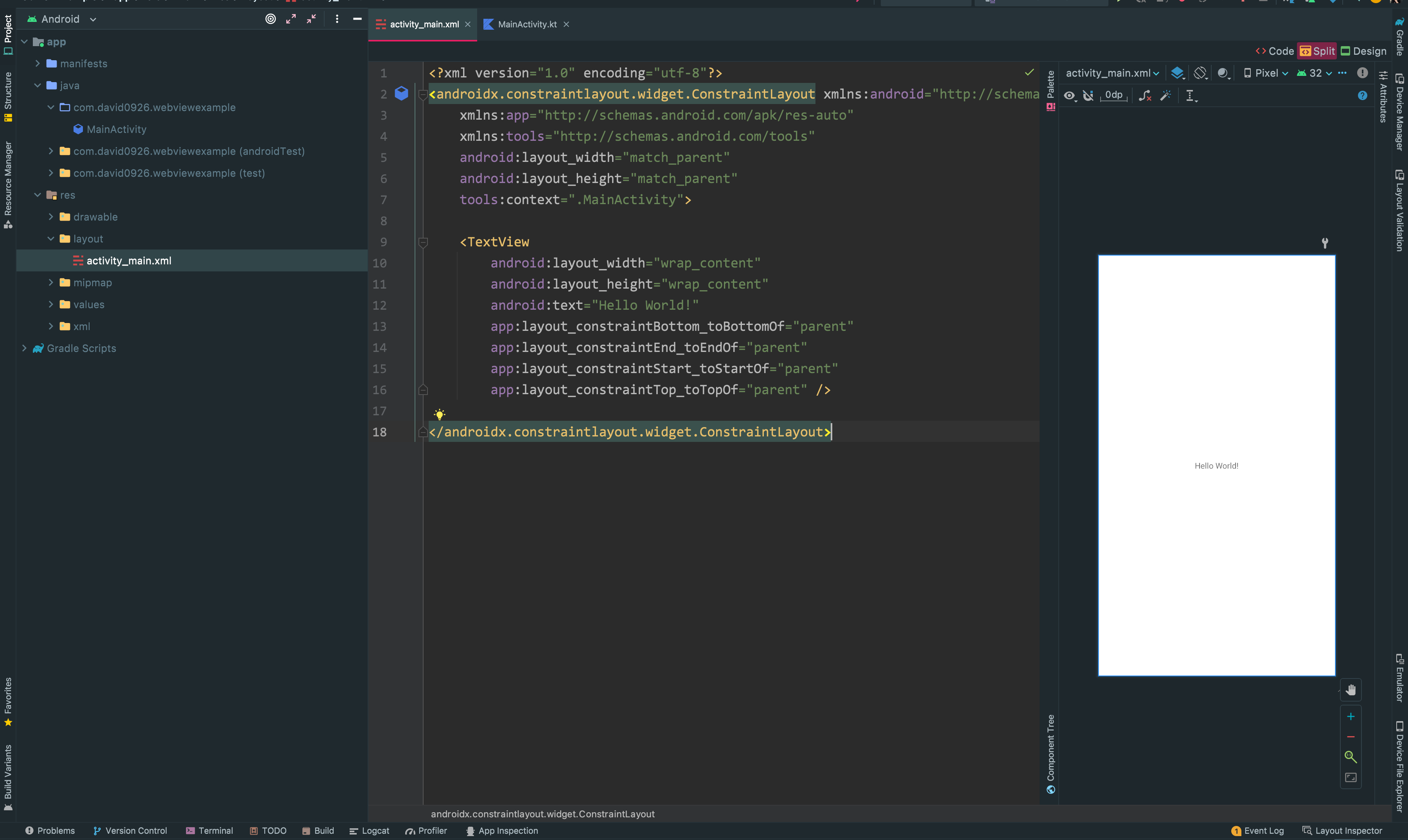This screenshot has width=1408, height=840.
Task: Open the design surface layers selector
Action: point(1178,73)
